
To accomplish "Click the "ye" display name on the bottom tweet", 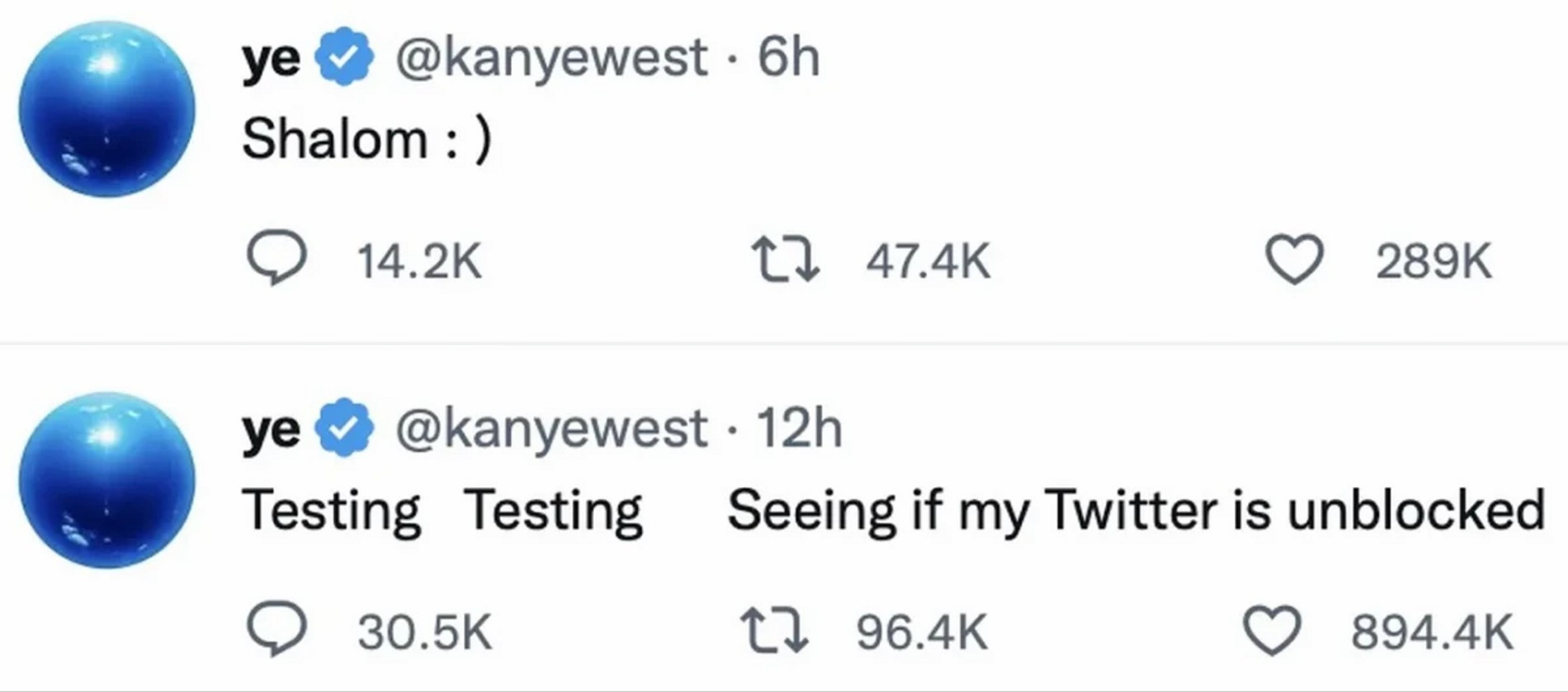I will (271, 430).
